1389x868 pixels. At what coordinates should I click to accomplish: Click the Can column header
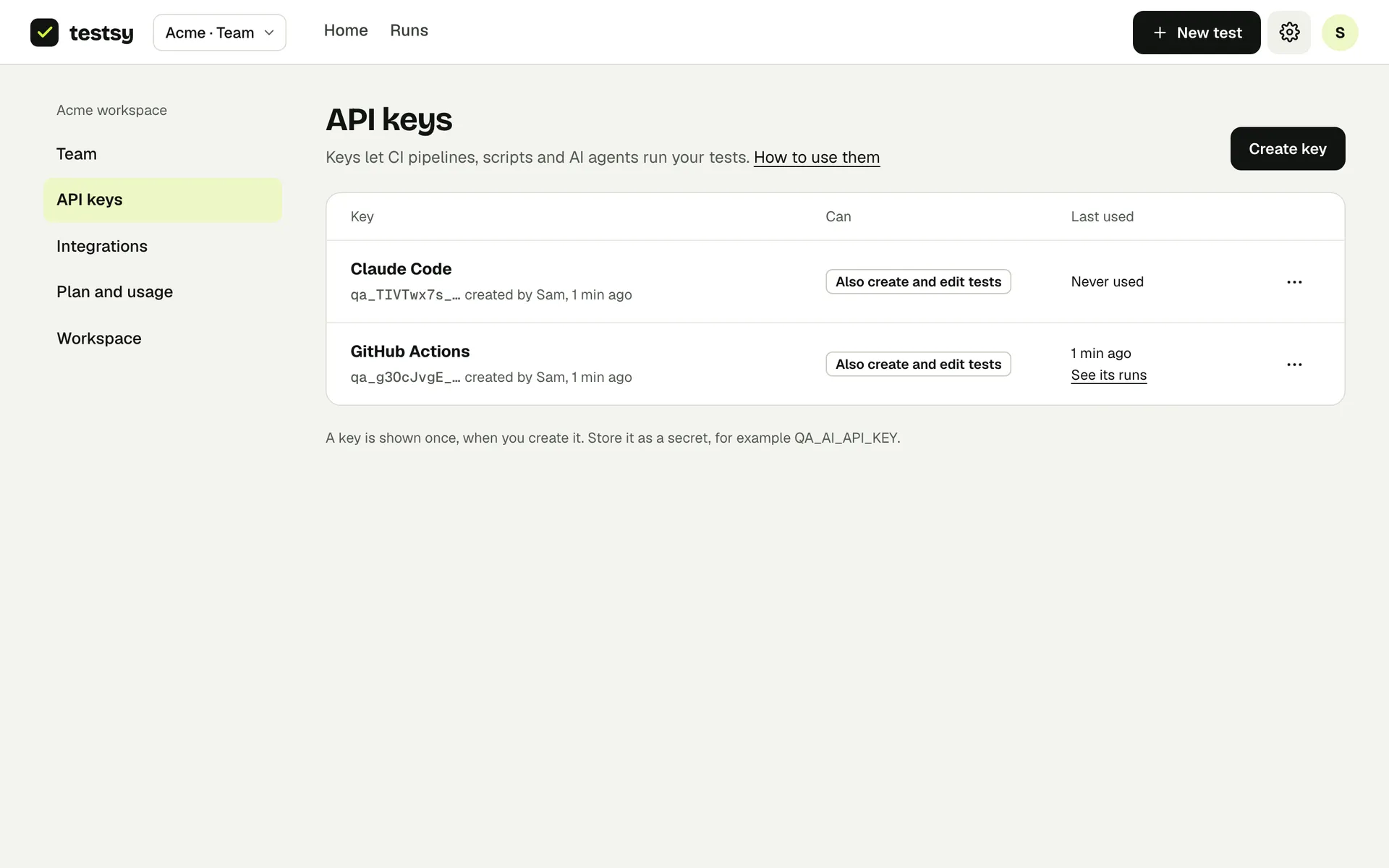click(838, 217)
